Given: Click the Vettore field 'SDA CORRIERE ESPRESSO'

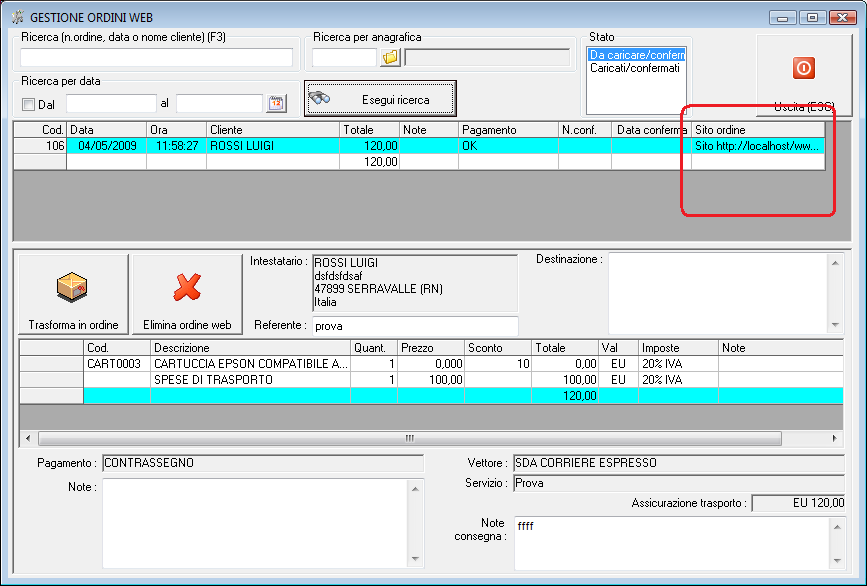Looking at the screenshot, I should click(678, 463).
